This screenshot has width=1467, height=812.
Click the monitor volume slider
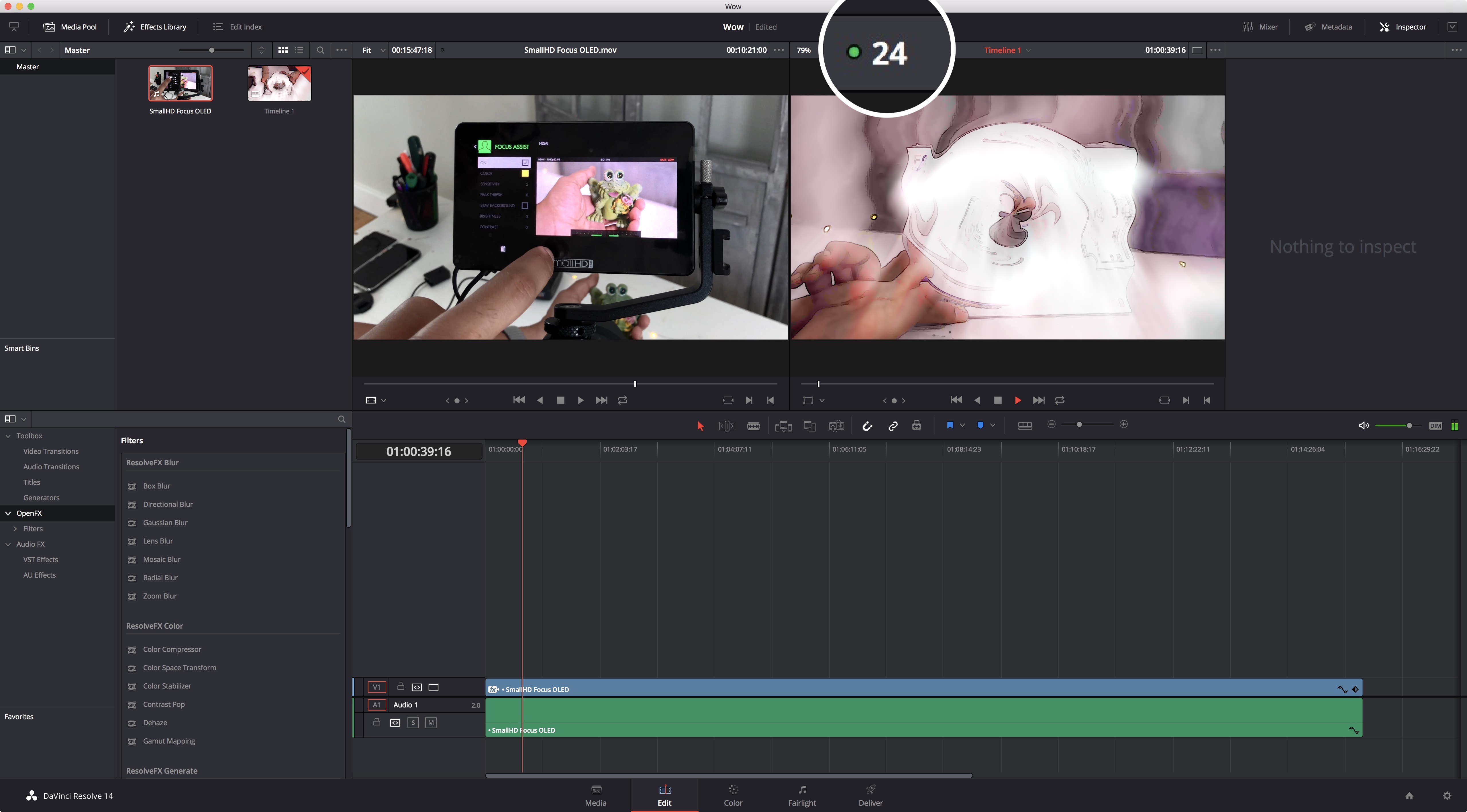[x=1395, y=425]
